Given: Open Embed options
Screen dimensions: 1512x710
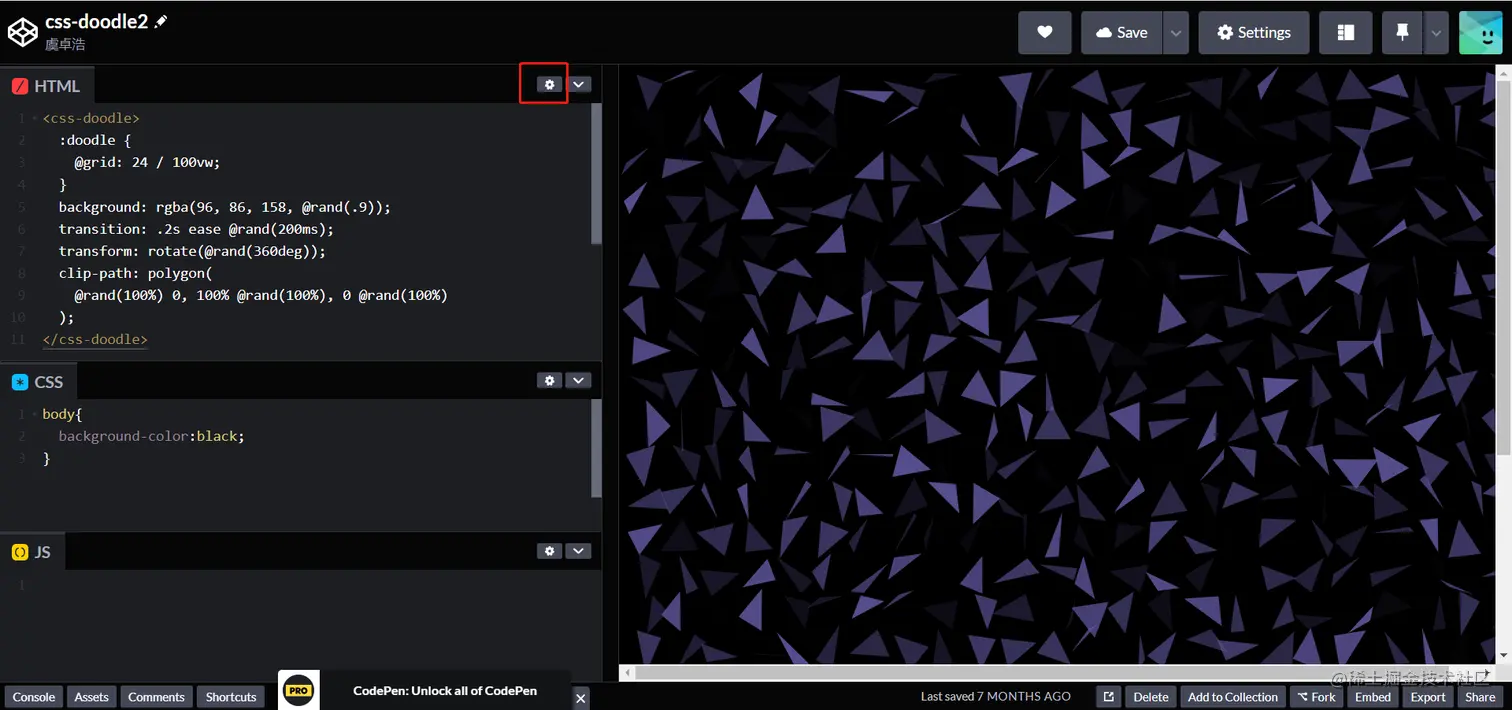Looking at the screenshot, I should pos(1373,697).
